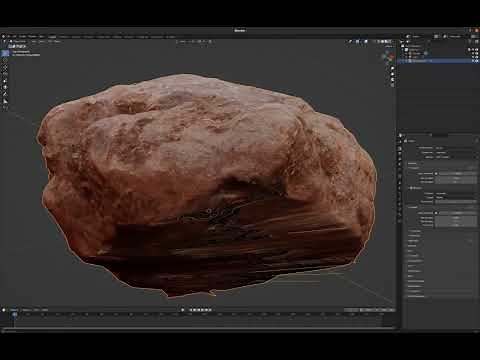Screen dimensions: 480x360
Task: Open the timeline Keying popover
Action: pos(26,310)
